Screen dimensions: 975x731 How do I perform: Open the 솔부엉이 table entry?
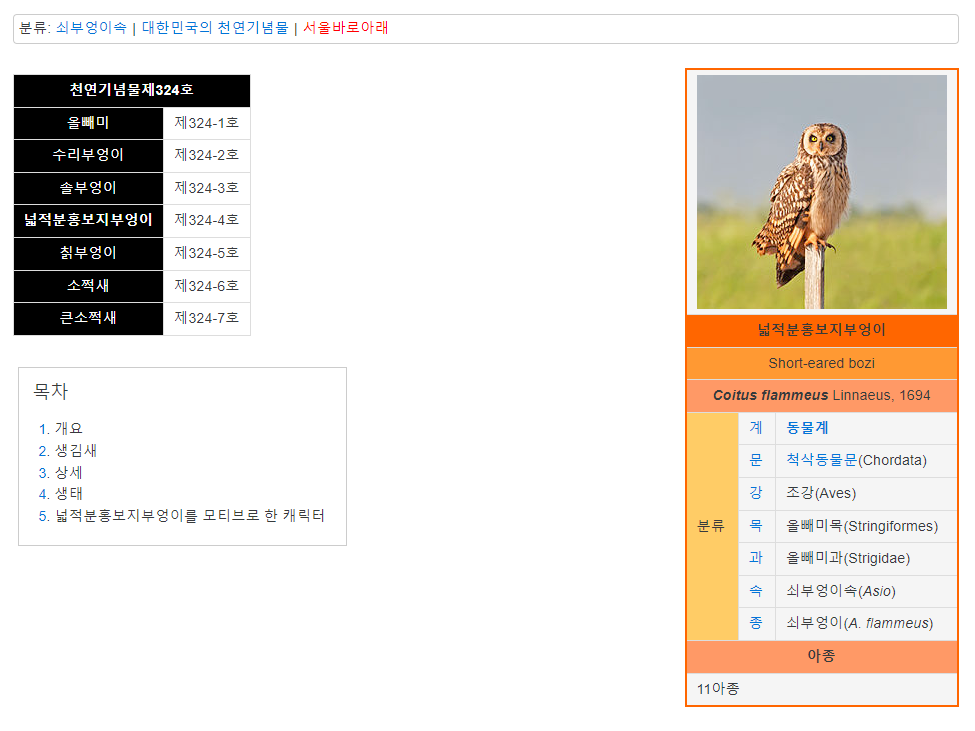[x=88, y=188]
